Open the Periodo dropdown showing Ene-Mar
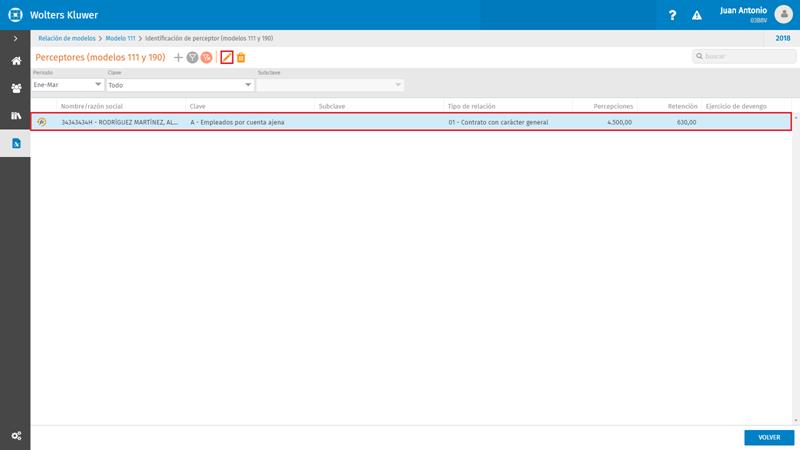Screen dimensions: 800x450 [x=68, y=85]
